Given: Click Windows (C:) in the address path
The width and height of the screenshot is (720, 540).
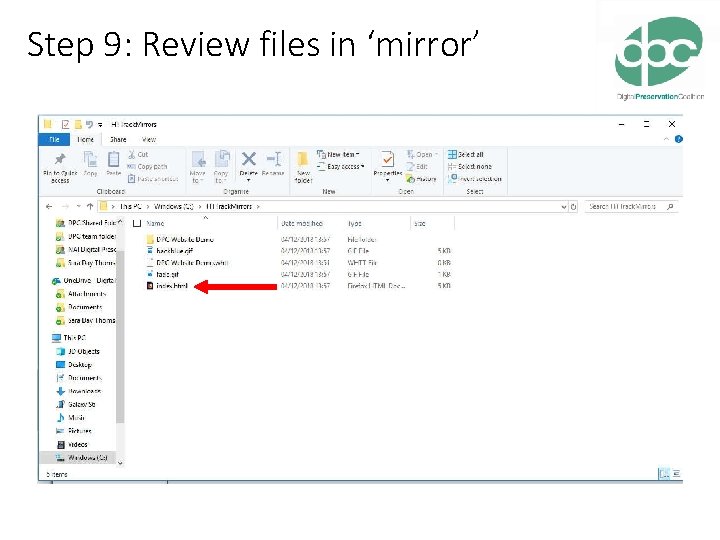Looking at the screenshot, I should (x=174, y=207).
